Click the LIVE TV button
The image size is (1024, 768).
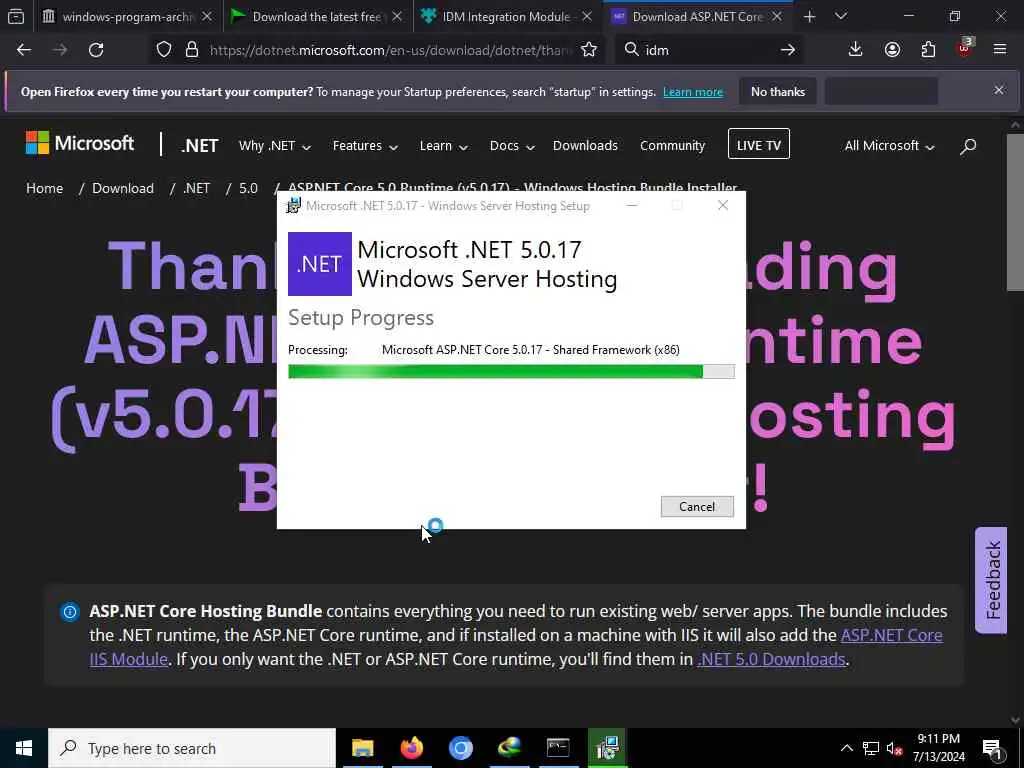759,144
